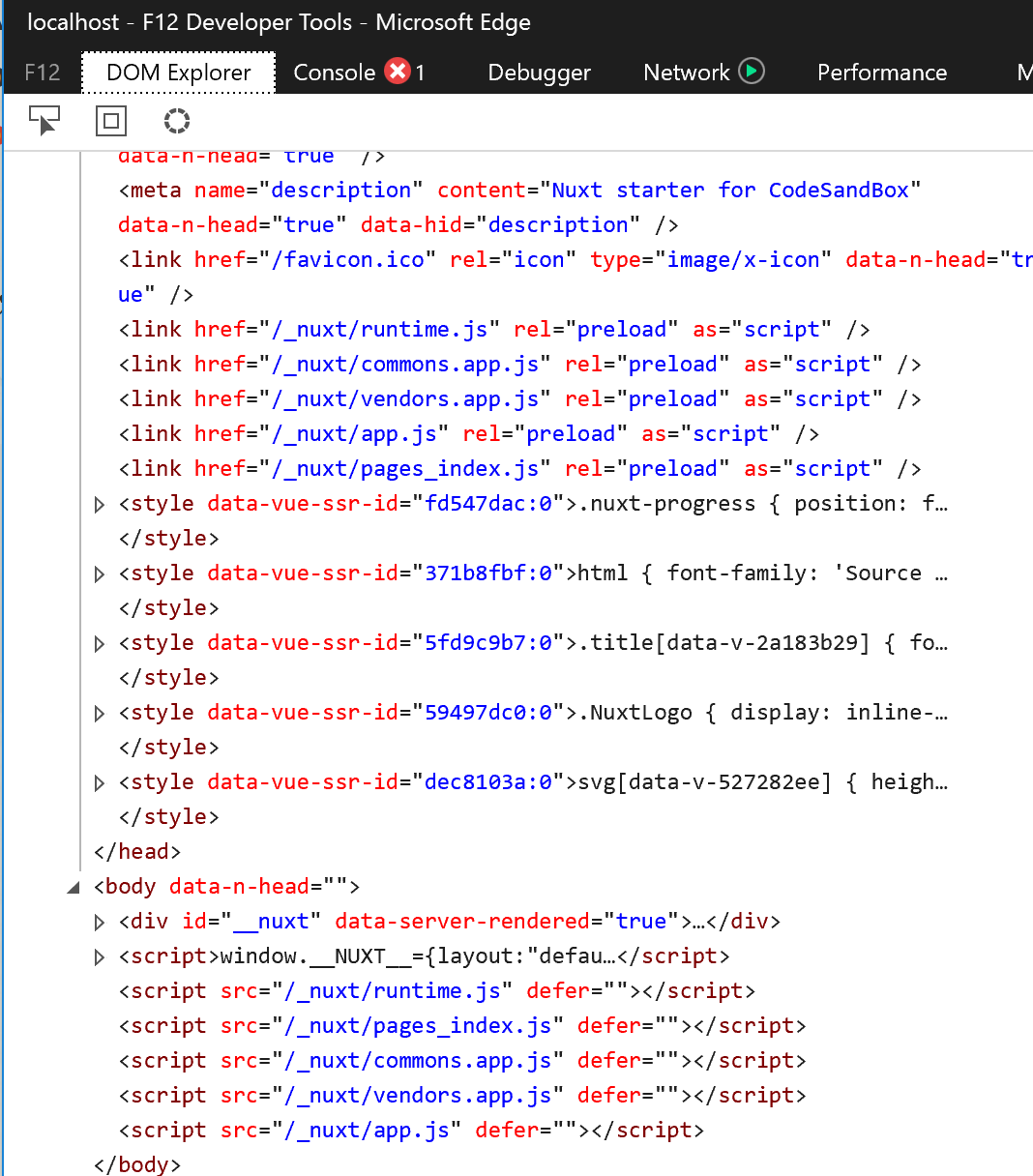Select the closing </body> tag
1033x1176 pixels.
click(137, 1164)
